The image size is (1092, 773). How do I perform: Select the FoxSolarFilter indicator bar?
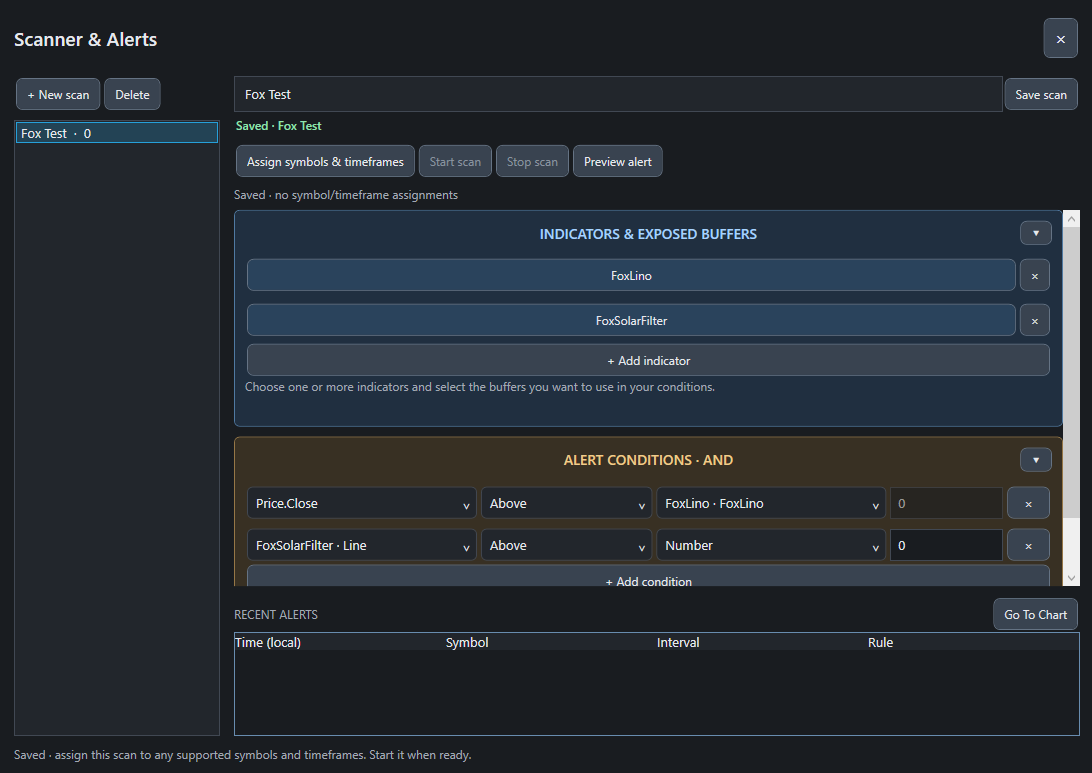pos(631,321)
